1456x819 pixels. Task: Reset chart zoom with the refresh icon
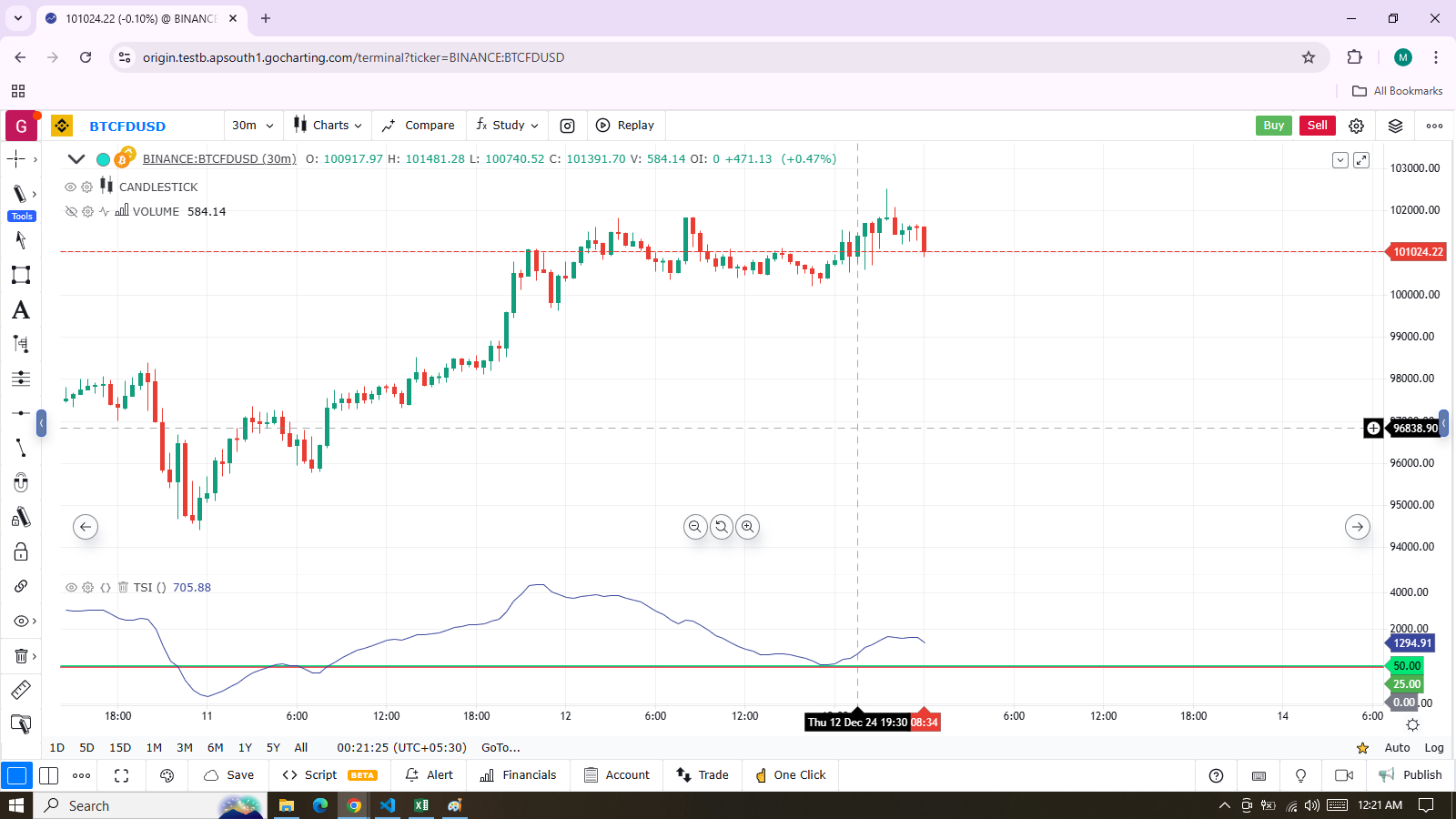click(x=722, y=527)
